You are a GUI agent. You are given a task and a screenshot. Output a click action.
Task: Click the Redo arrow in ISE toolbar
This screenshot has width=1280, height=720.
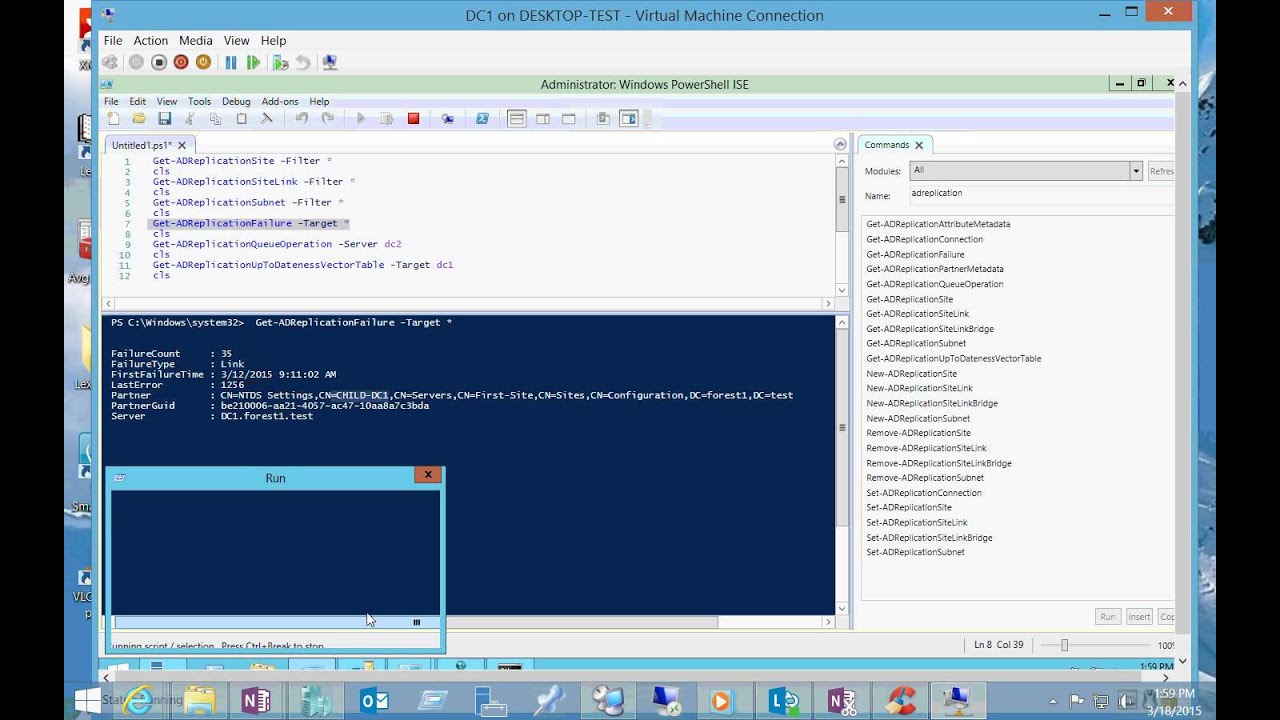pos(327,119)
